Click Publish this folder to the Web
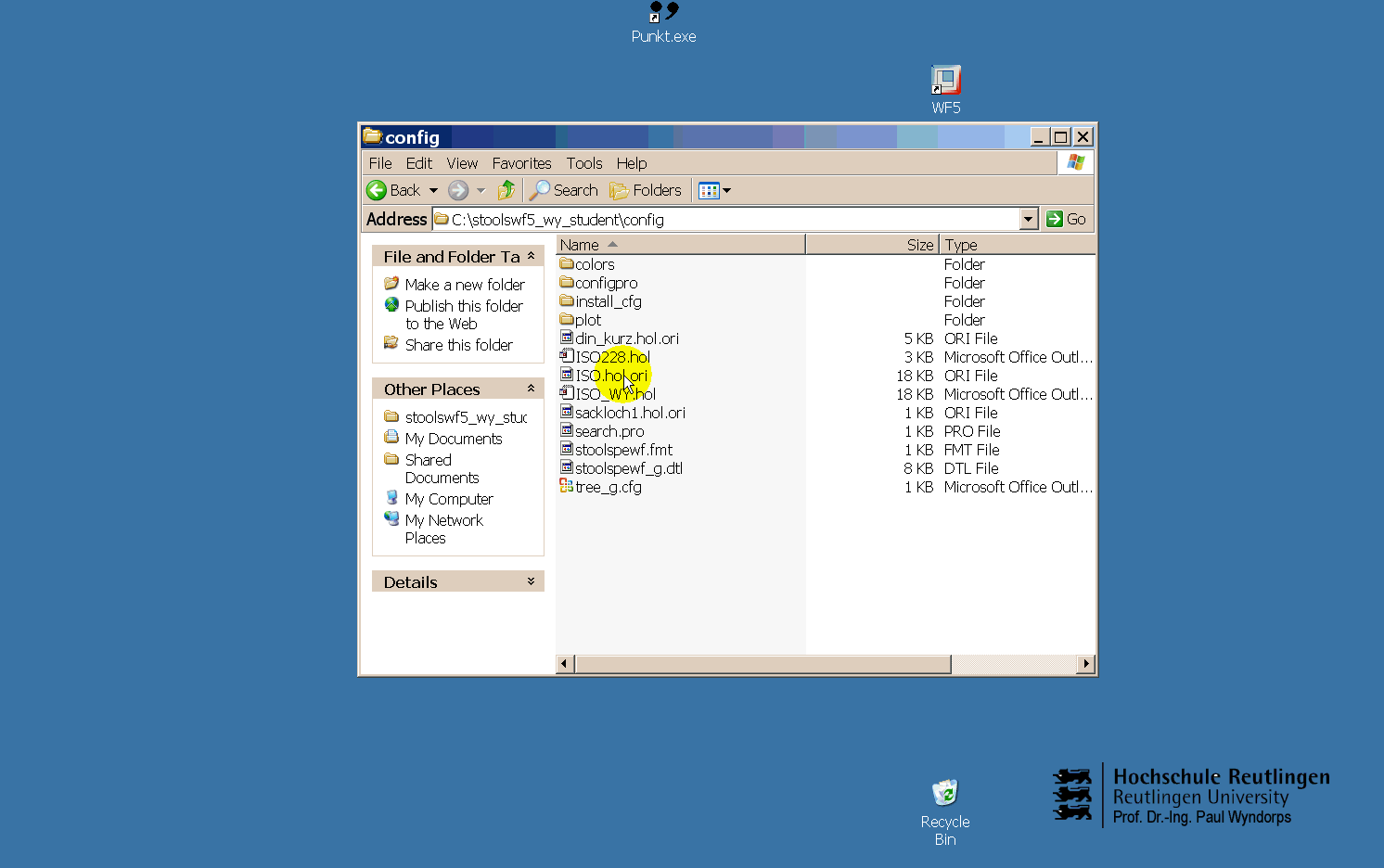Screen dimensions: 1384x868 (x=464, y=314)
